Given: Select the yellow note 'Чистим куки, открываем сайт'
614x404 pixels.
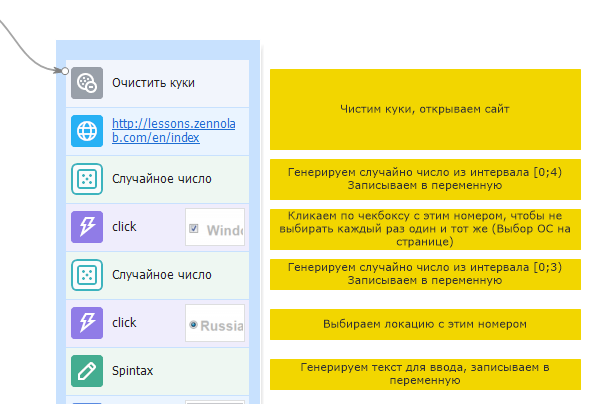Looking at the screenshot, I should 424,109.
